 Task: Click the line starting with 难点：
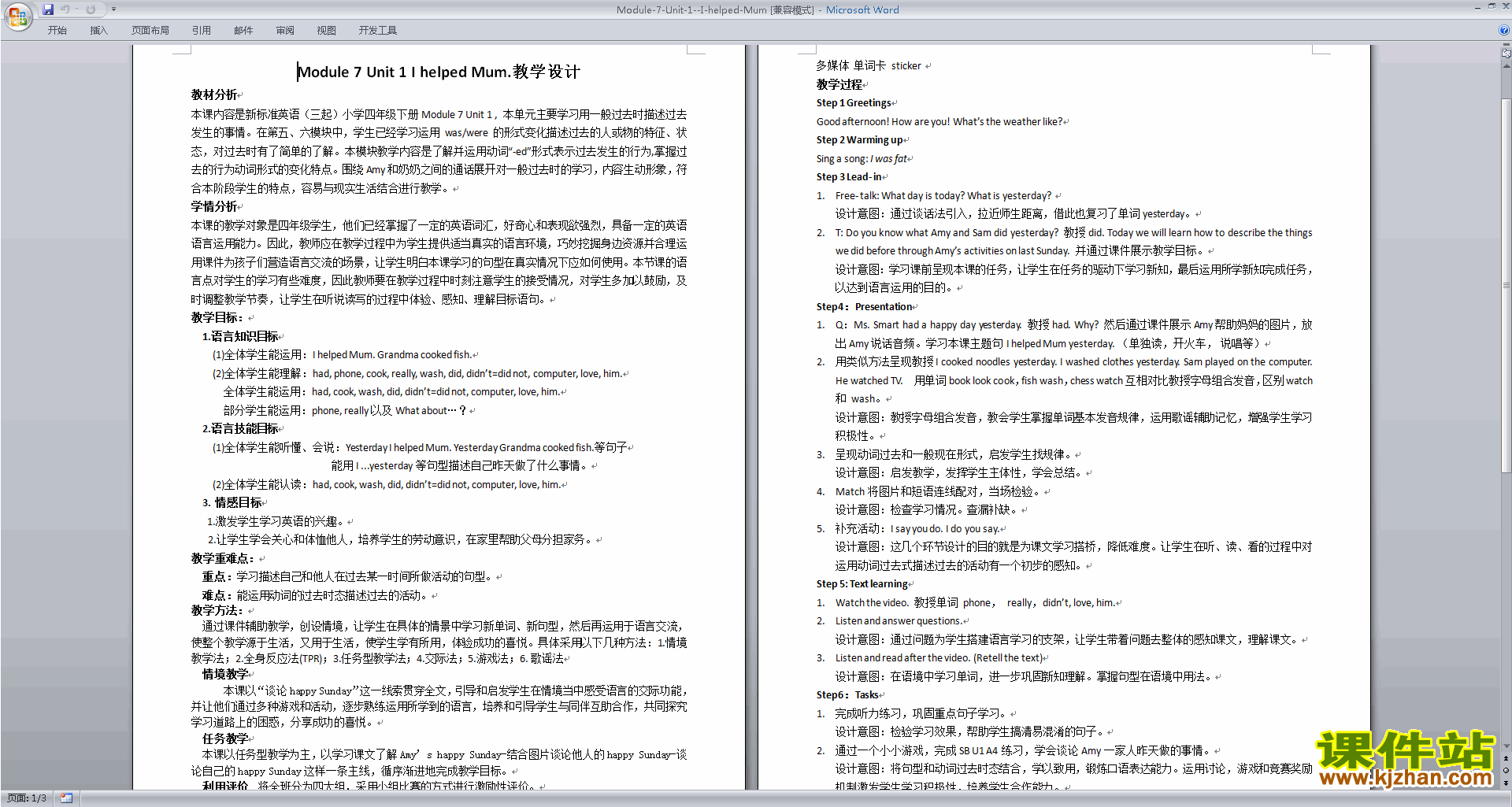tap(316, 595)
